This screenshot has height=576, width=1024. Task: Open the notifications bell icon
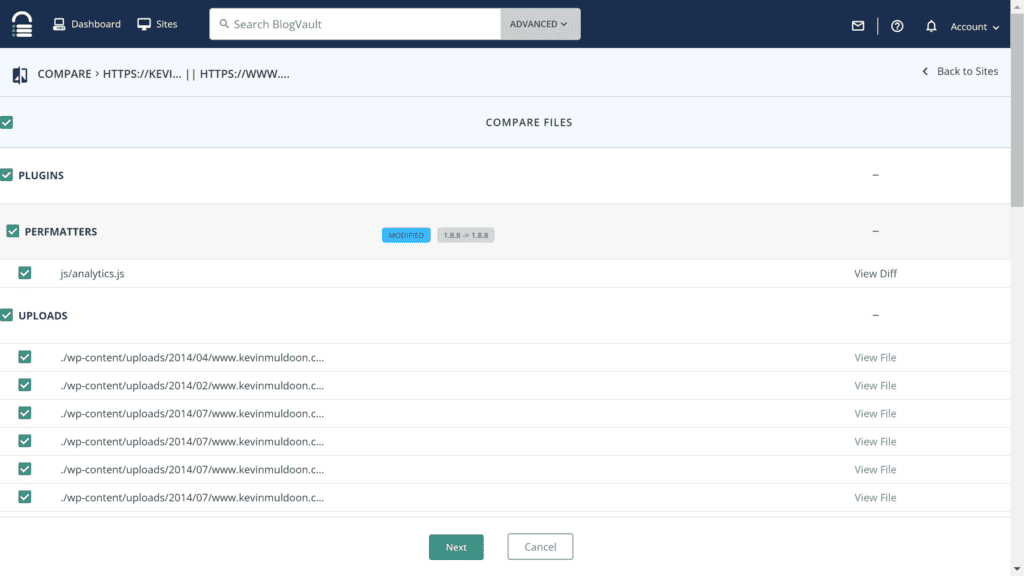pyautogui.click(x=931, y=26)
